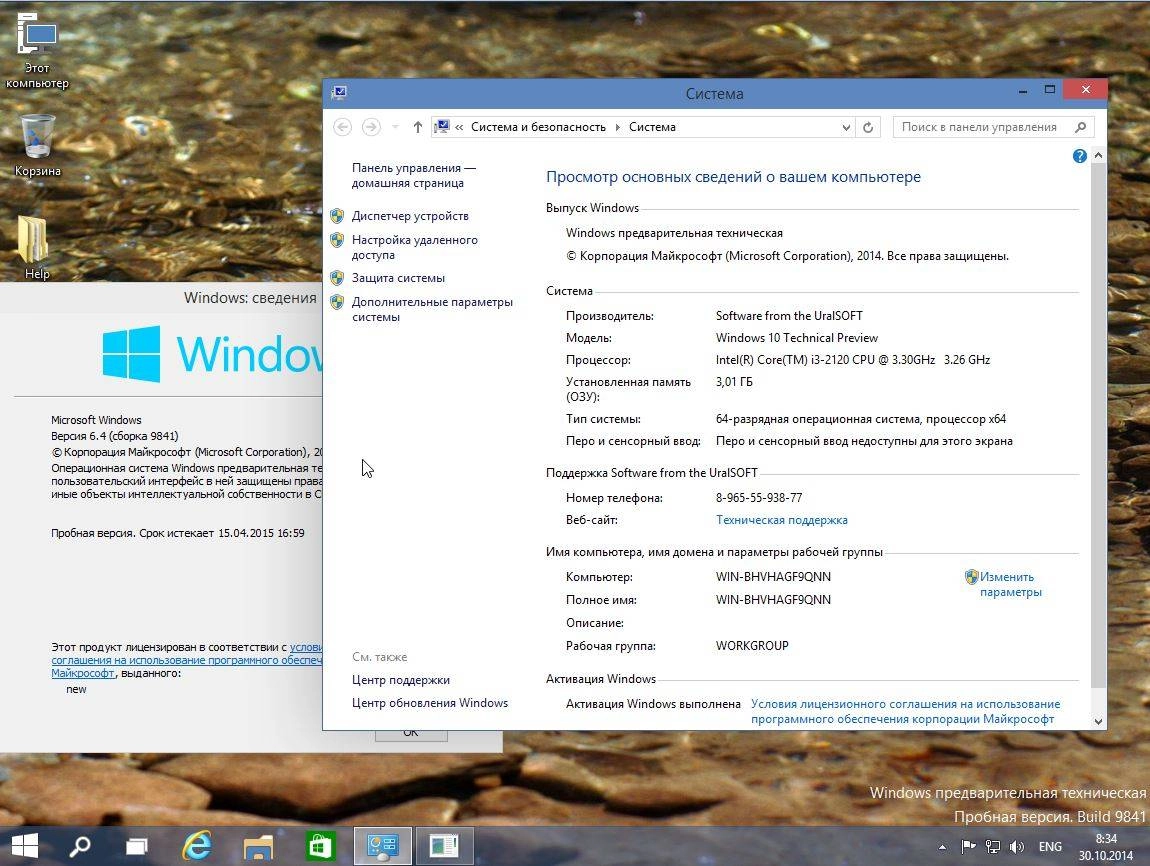Screen dimensions: 1150x866
Task: Open 'Центр обновления Windows' link
Action: [430, 702]
